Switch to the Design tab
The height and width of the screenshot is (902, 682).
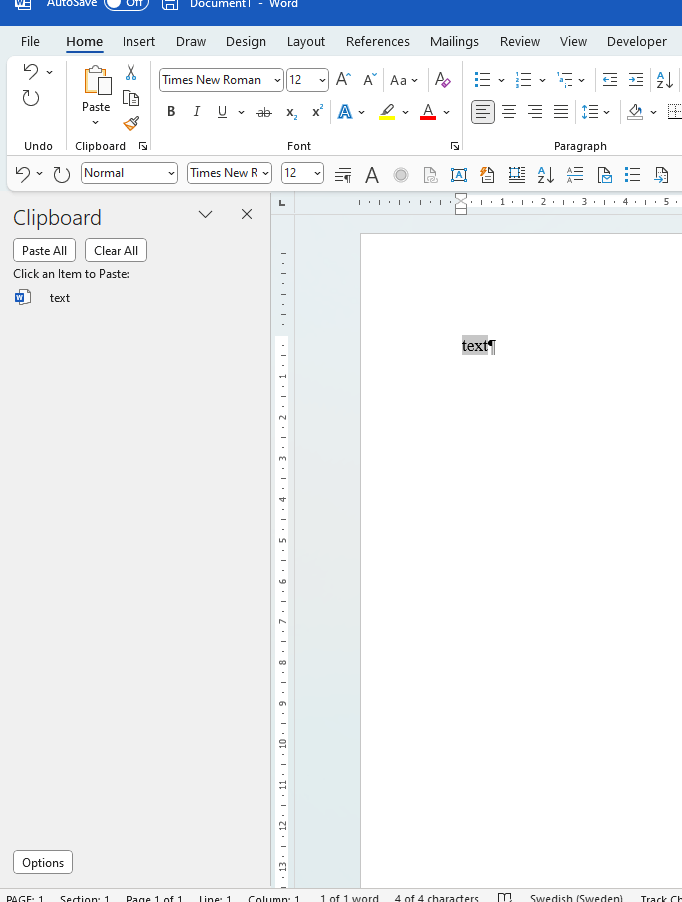click(246, 41)
